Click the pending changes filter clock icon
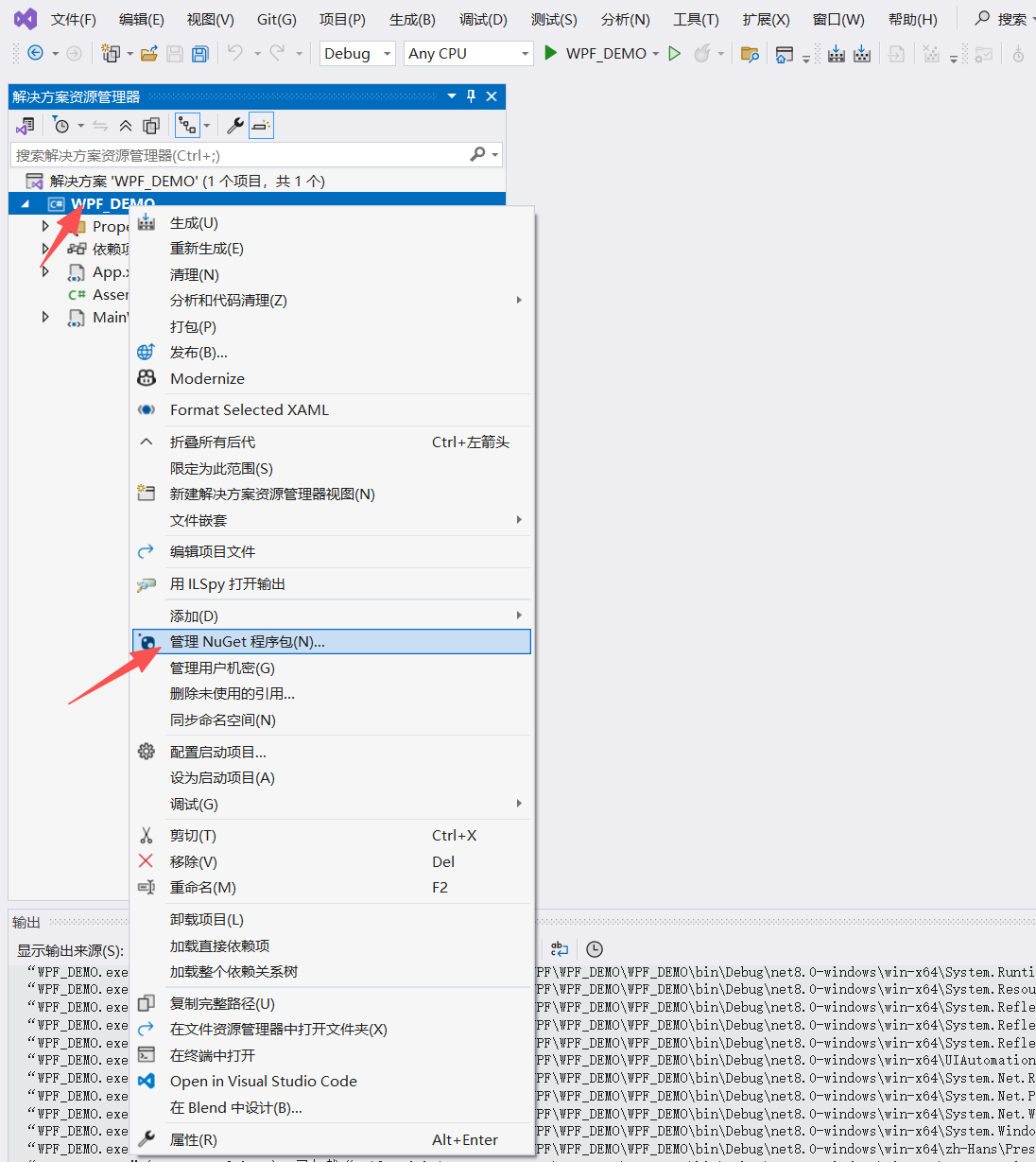This screenshot has width=1036, height=1162. [x=61, y=126]
